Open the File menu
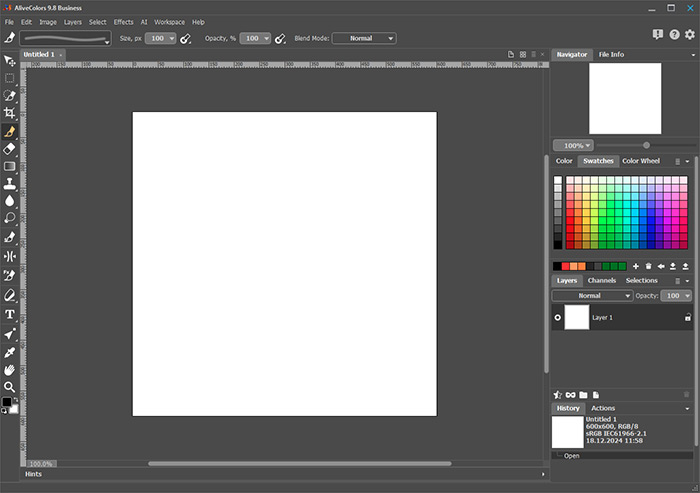Screen dimensions: 700x493 9,22
